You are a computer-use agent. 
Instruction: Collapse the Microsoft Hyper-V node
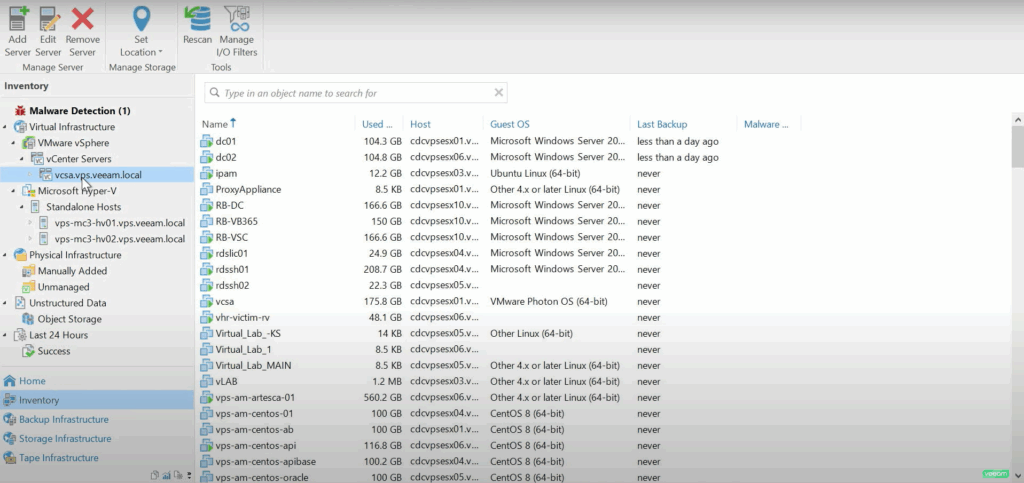(13, 191)
